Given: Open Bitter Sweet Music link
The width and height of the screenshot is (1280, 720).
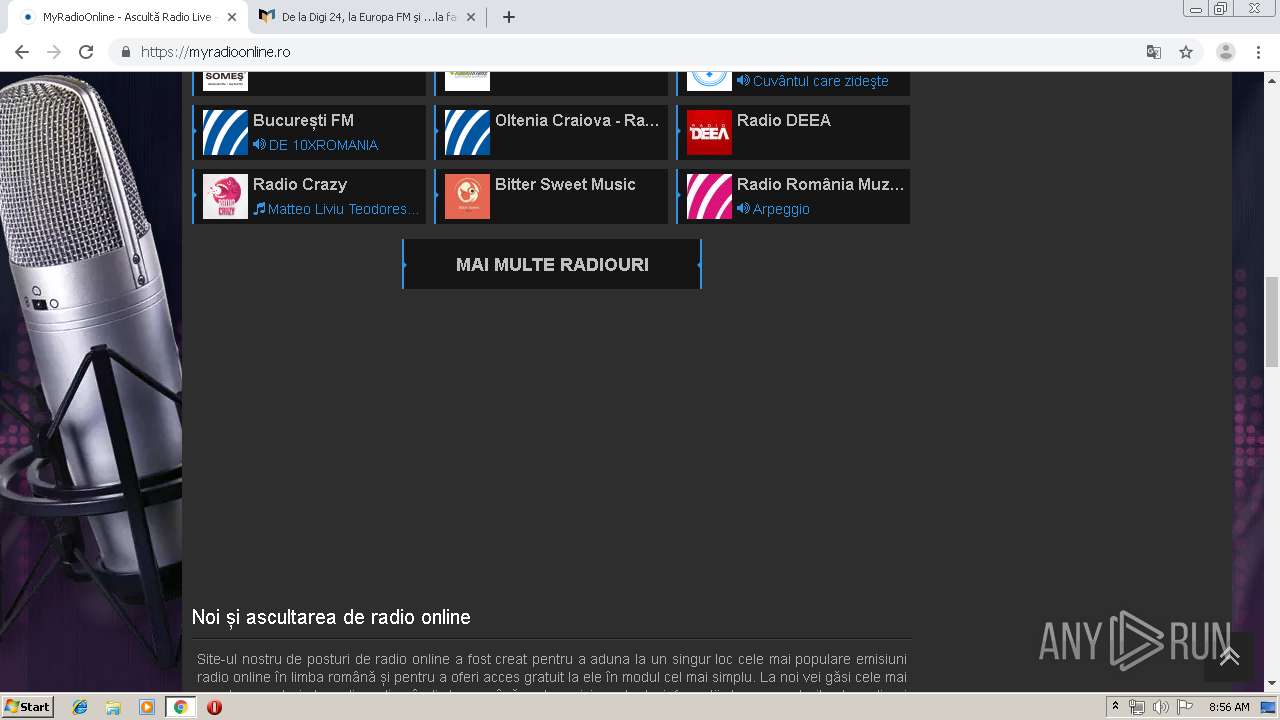Looking at the screenshot, I should (x=565, y=184).
